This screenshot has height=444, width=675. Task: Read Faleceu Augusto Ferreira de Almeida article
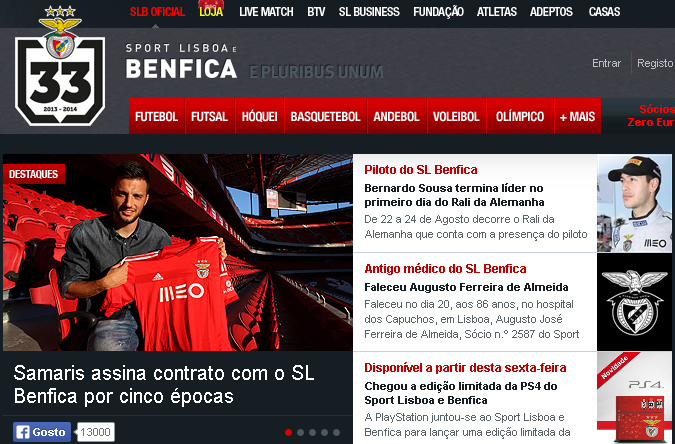(466, 287)
